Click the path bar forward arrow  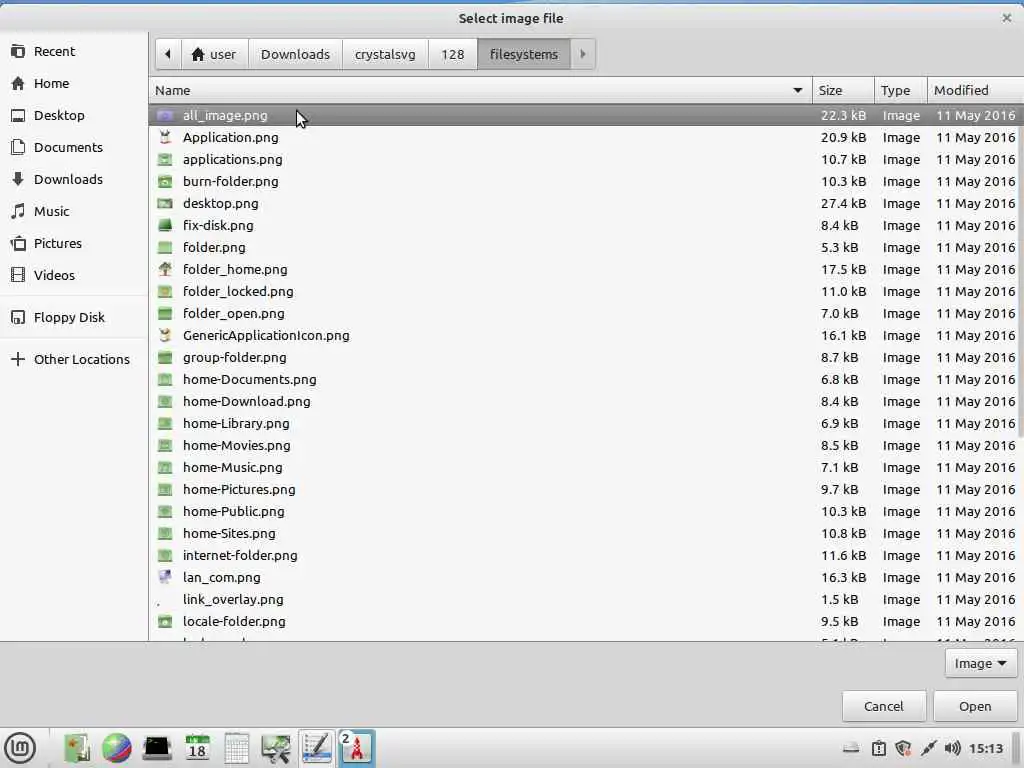point(583,54)
